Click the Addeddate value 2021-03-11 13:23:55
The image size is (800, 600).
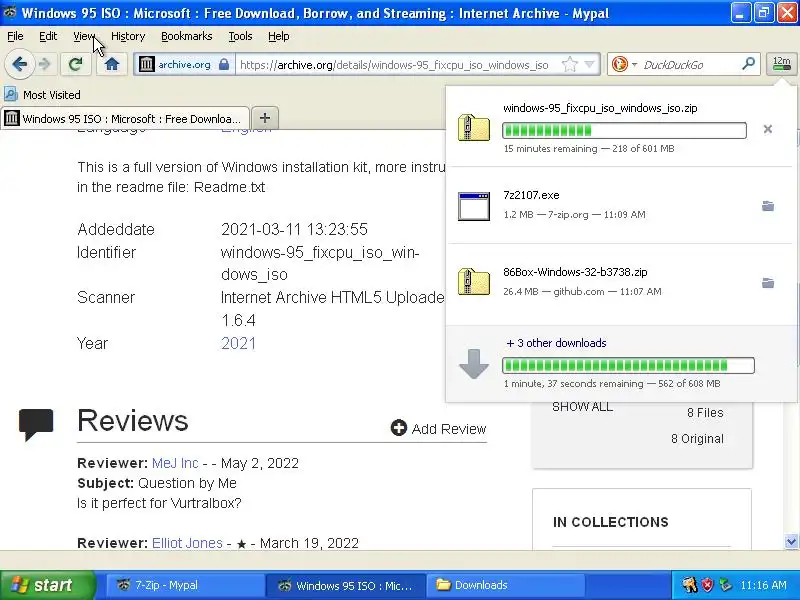(x=294, y=229)
